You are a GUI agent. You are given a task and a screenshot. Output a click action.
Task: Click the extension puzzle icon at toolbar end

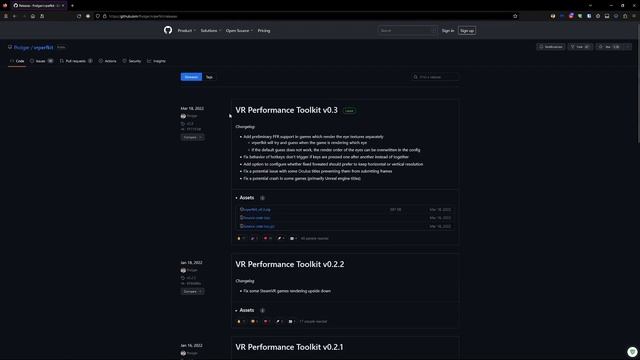[625, 16]
